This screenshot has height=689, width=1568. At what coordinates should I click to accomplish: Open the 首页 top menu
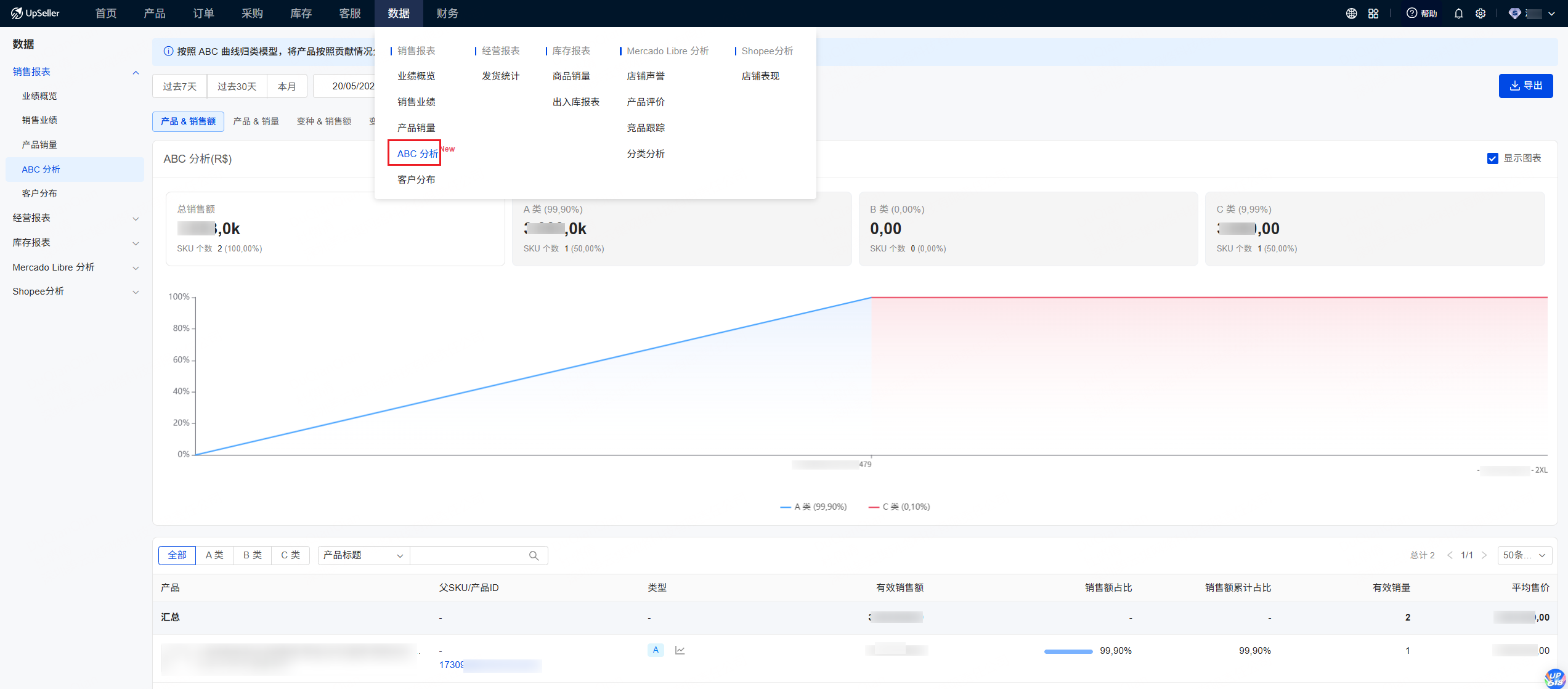coord(106,14)
